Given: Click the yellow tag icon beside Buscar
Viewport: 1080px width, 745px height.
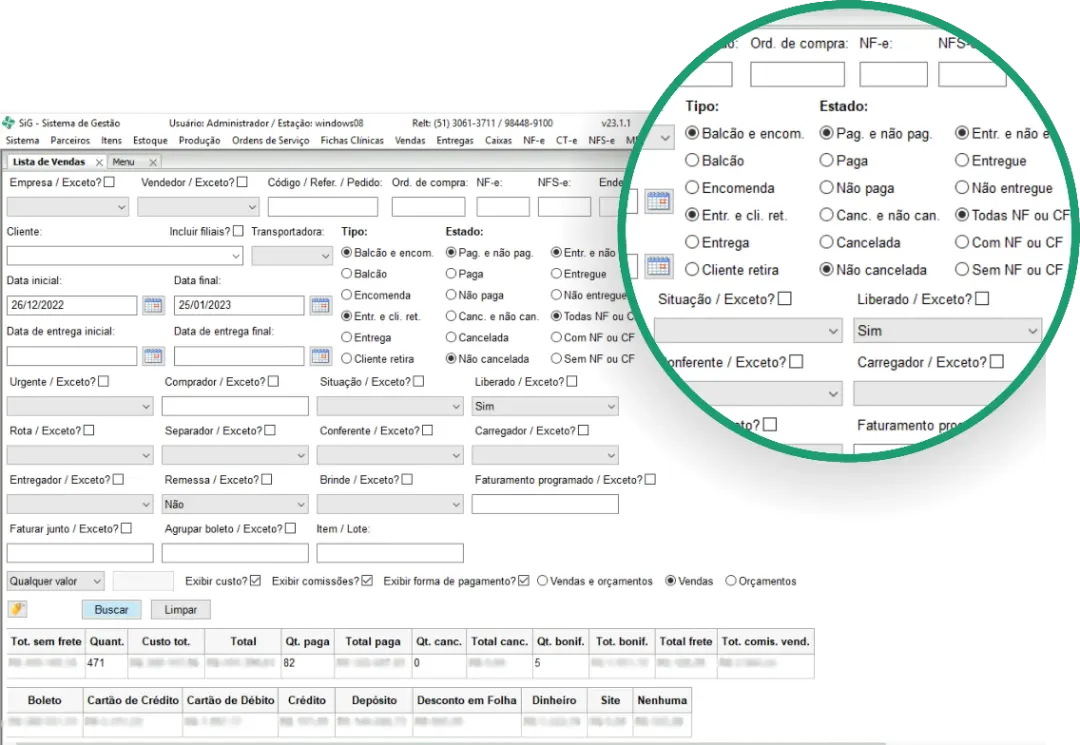Looking at the screenshot, I should point(17,609).
